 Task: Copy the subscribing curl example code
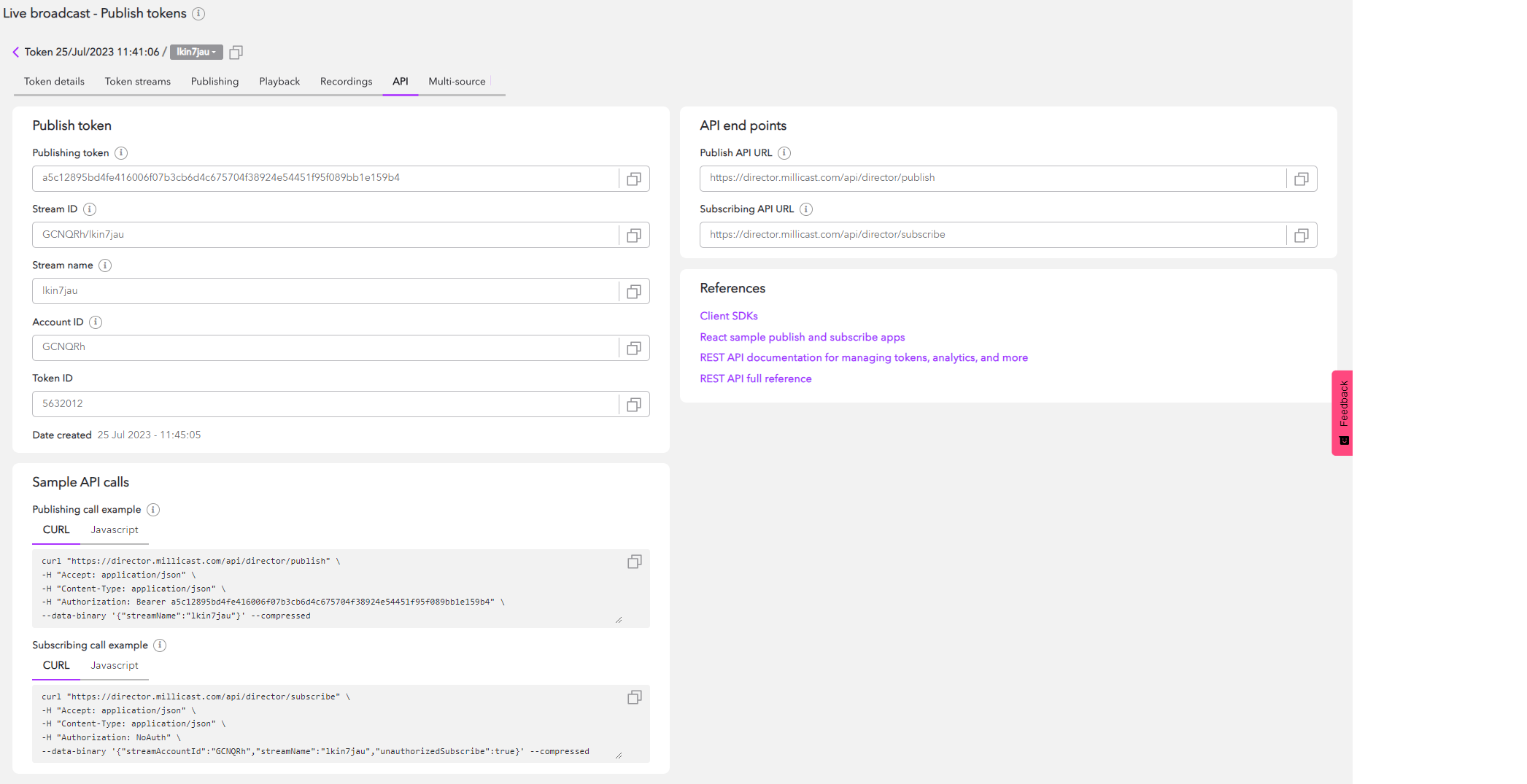(634, 697)
